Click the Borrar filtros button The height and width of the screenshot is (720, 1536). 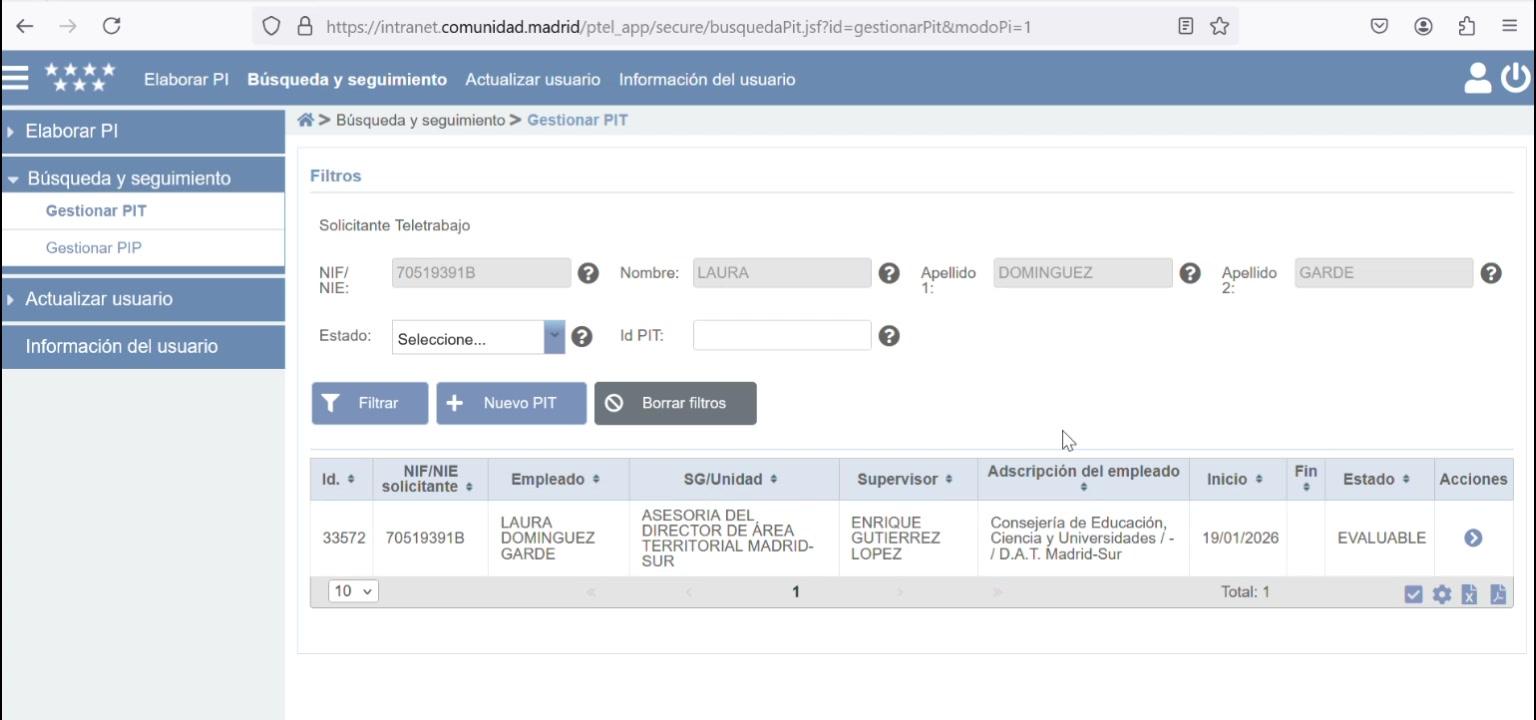click(675, 403)
